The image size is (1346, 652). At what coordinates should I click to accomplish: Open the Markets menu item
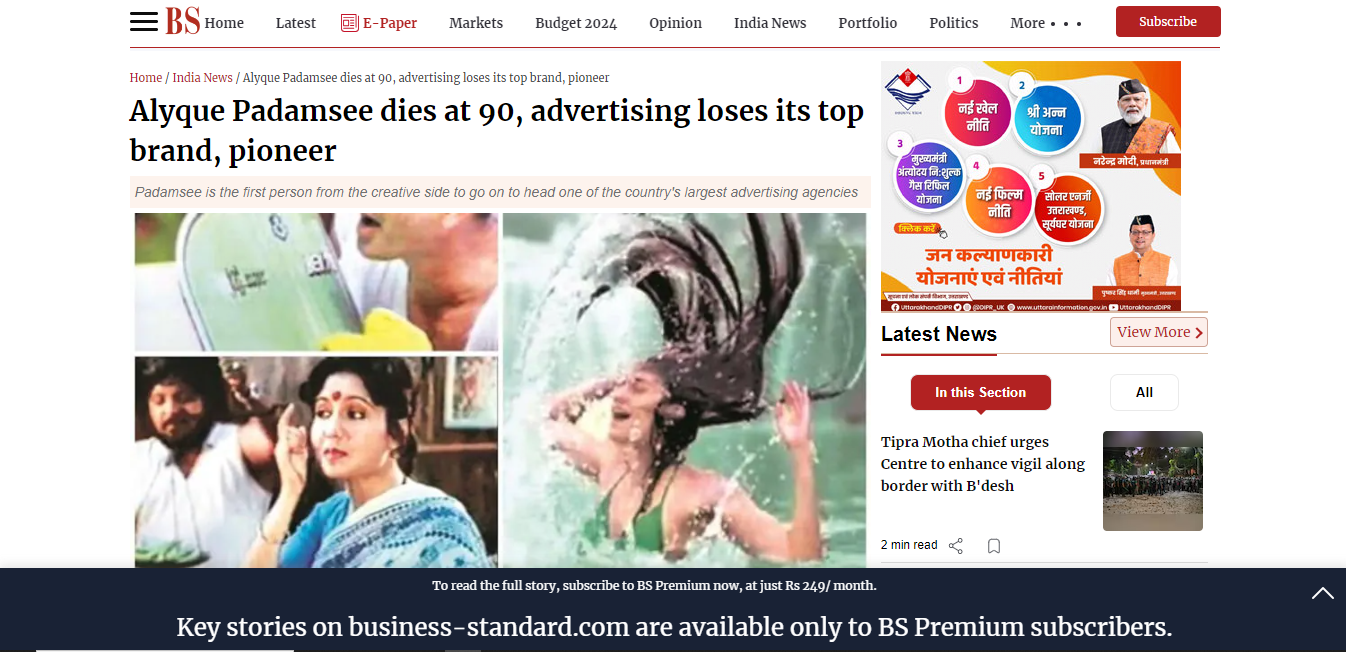point(476,23)
